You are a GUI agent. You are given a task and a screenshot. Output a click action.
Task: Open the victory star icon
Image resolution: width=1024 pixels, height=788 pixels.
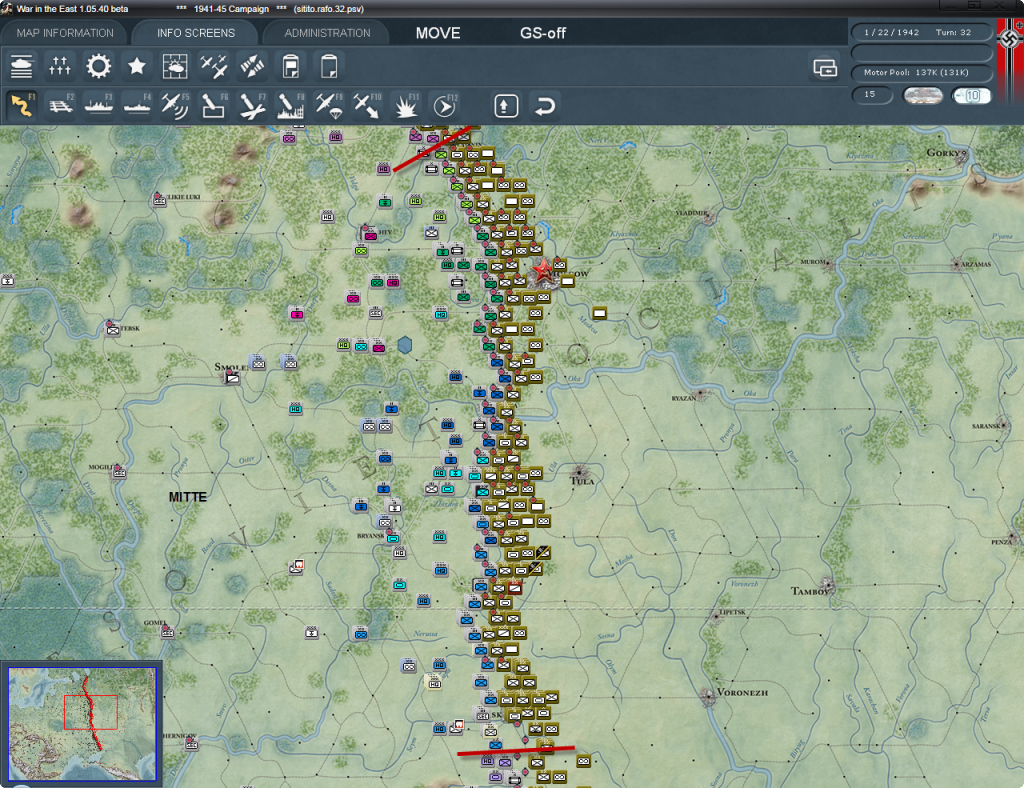(x=137, y=67)
